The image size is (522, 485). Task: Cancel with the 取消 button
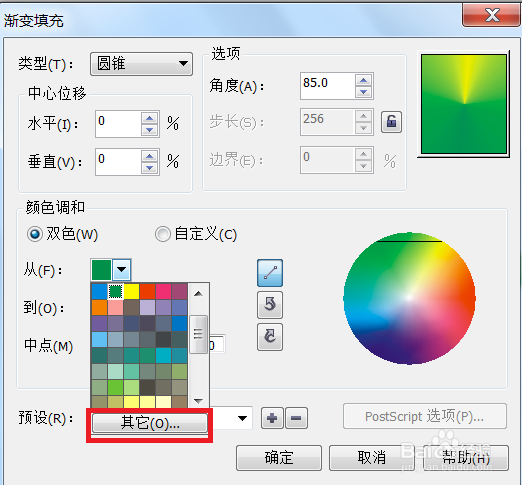click(x=372, y=458)
